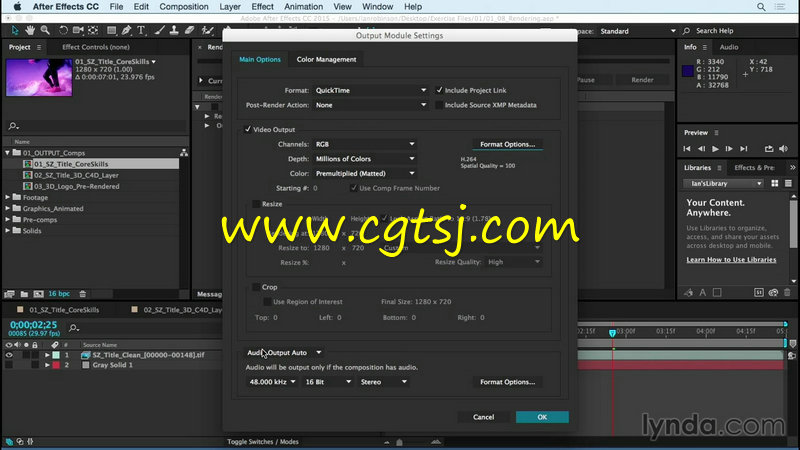
Task: Collapse the 01_OUTPUT_Comps folder
Action: pos(8,153)
